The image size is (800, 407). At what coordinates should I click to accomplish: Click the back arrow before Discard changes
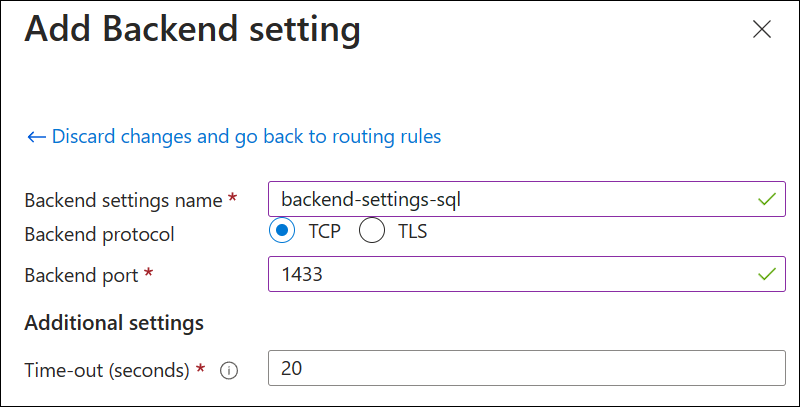click(36, 136)
